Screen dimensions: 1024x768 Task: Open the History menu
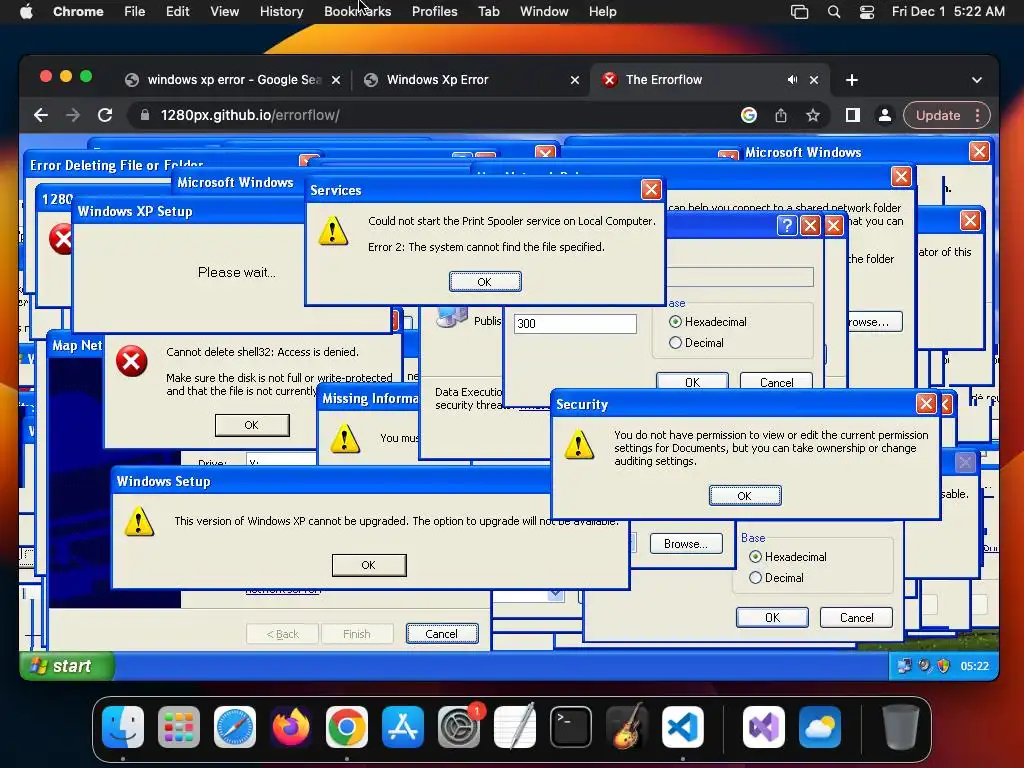pos(281,11)
